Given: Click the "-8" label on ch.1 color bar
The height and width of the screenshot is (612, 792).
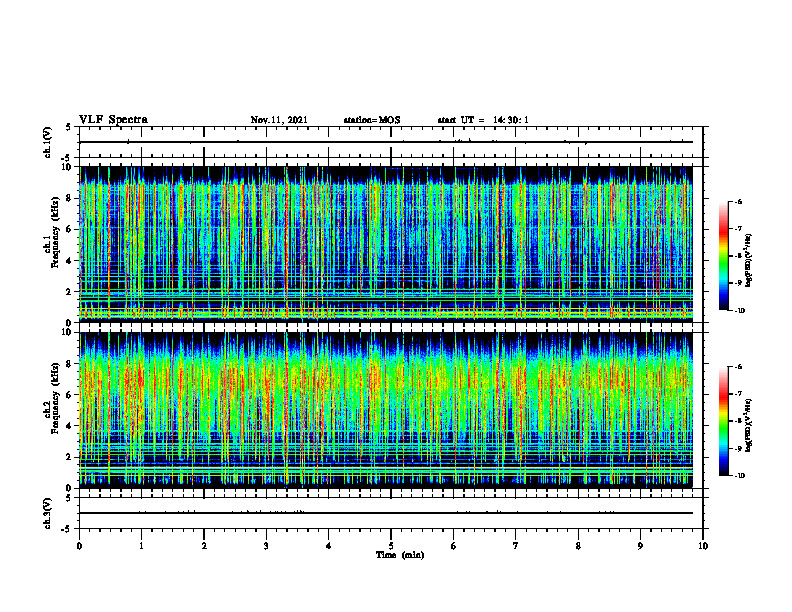Looking at the screenshot, I should click(x=738, y=256).
